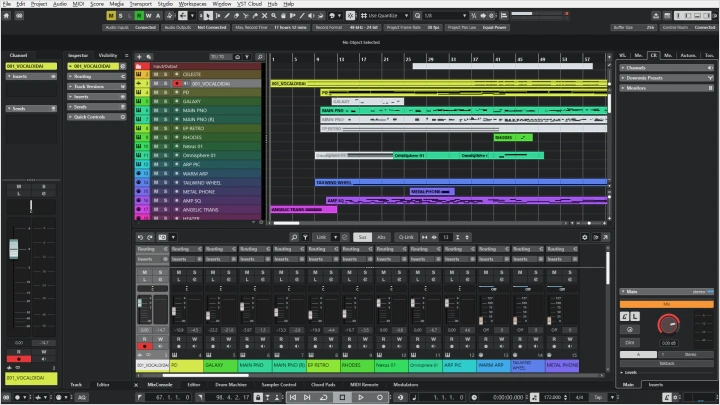
Task: Select the Zoom magnifier tool in toolbar
Action: (274, 16)
